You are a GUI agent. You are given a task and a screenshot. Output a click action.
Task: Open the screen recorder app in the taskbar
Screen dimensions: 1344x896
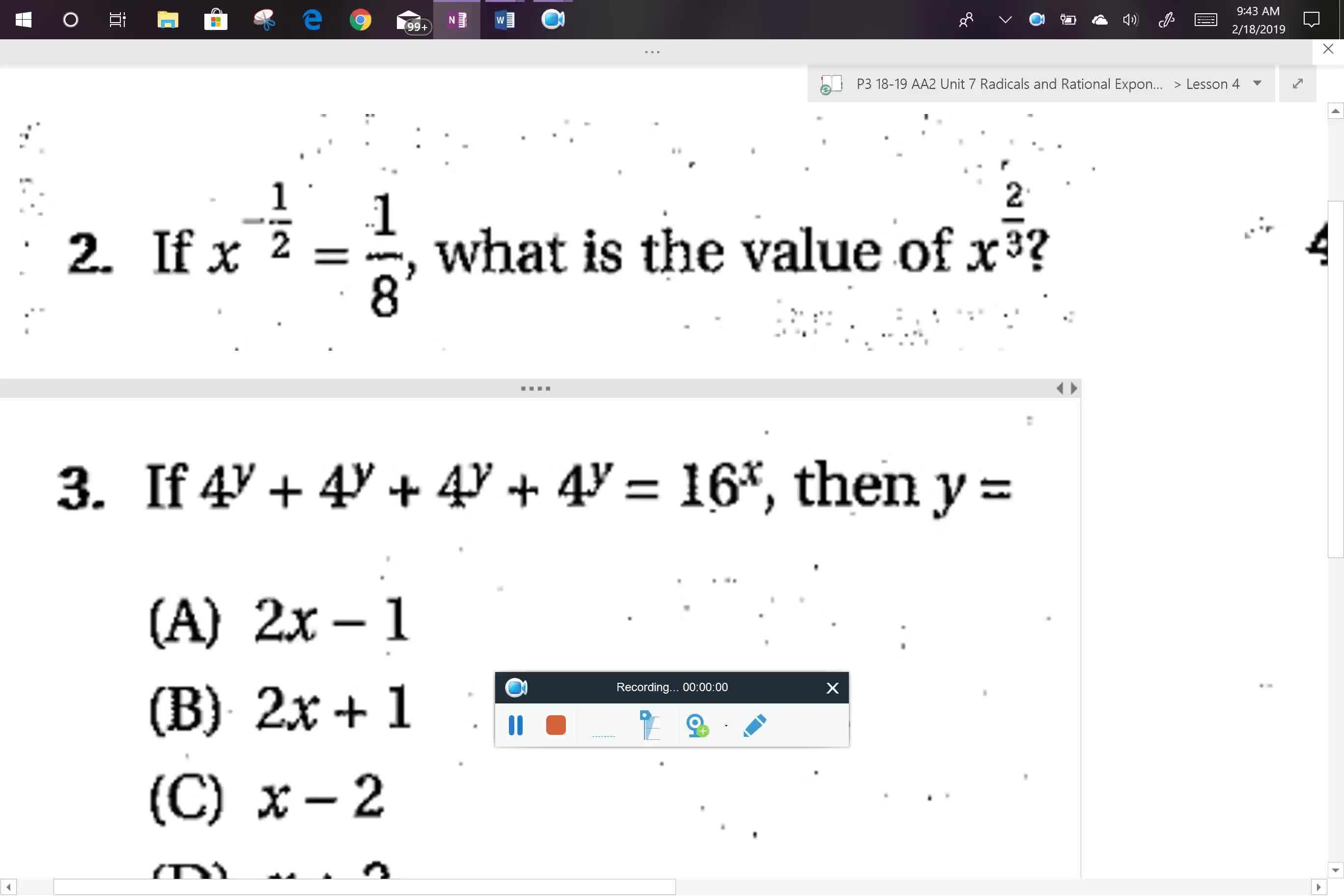pyautogui.click(x=553, y=20)
